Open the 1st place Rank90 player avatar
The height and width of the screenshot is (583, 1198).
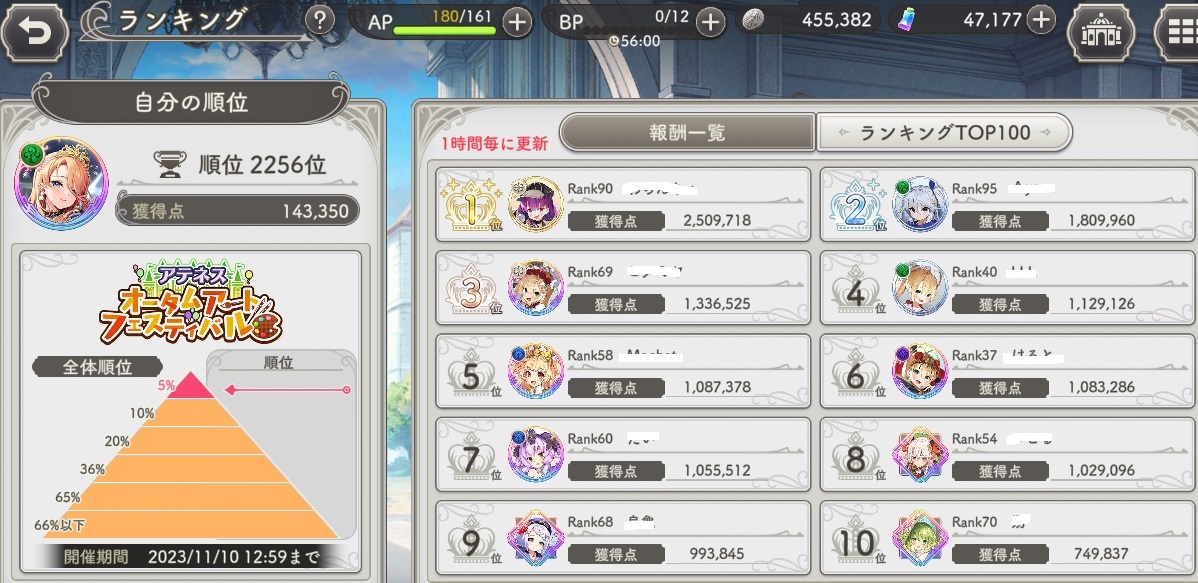pyautogui.click(x=536, y=204)
